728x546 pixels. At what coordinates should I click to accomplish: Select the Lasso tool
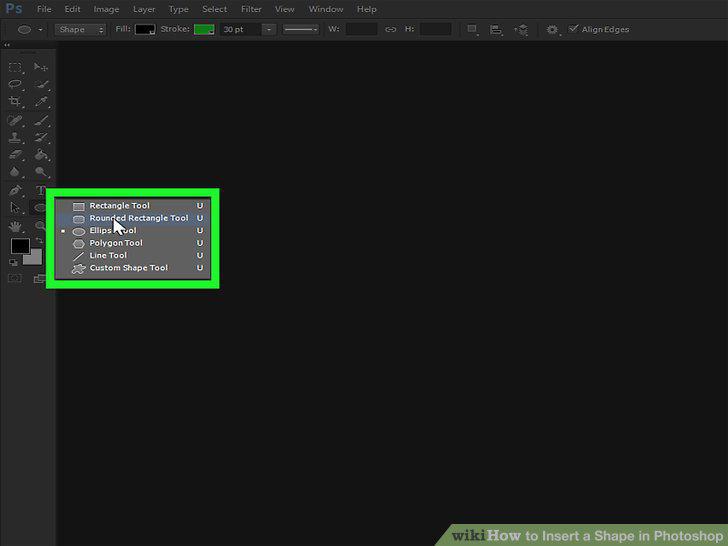pos(15,84)
